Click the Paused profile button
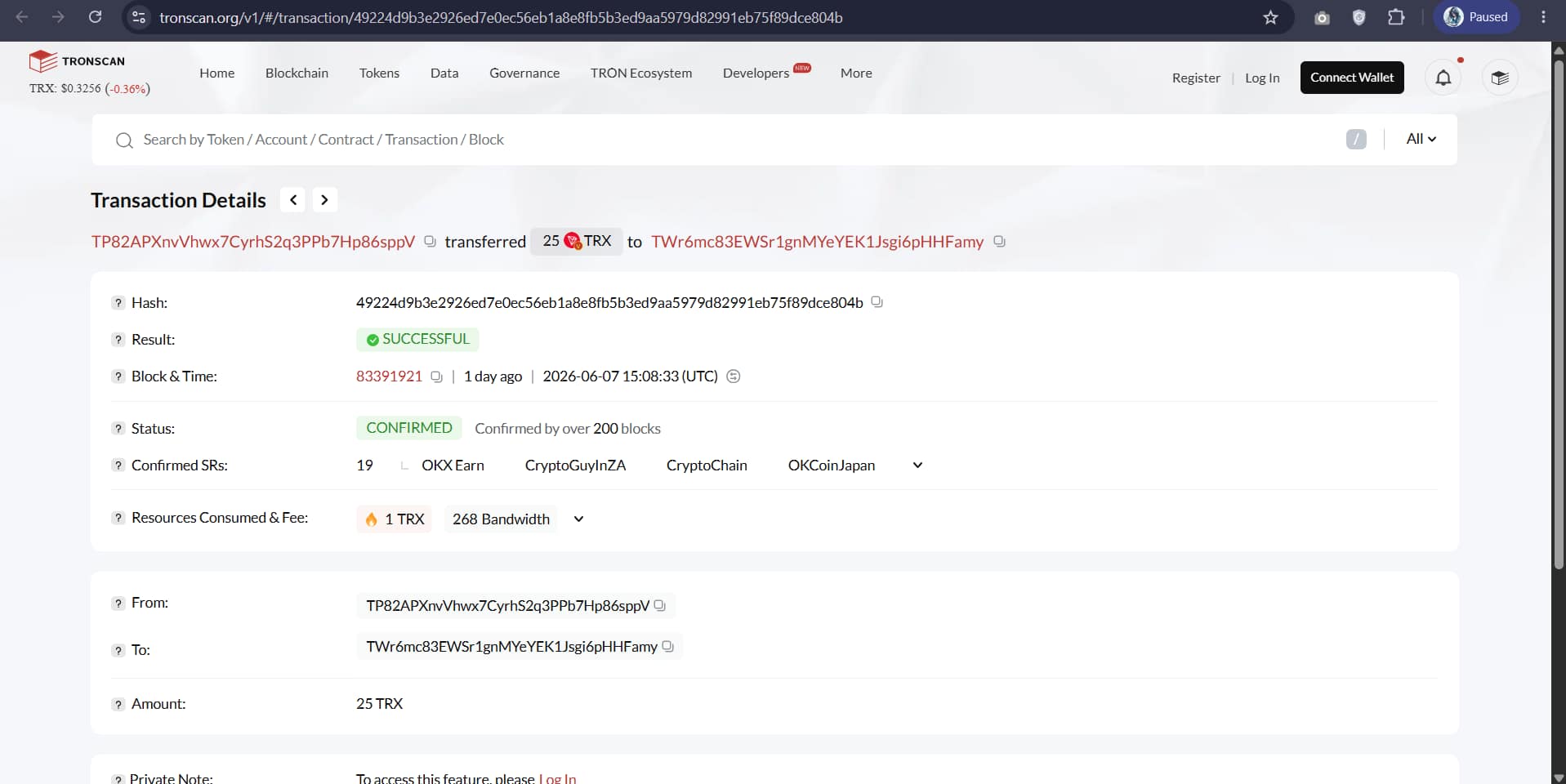This screenshot has height=784, width=1566. pyautogui.click(x=1476, y=17)
